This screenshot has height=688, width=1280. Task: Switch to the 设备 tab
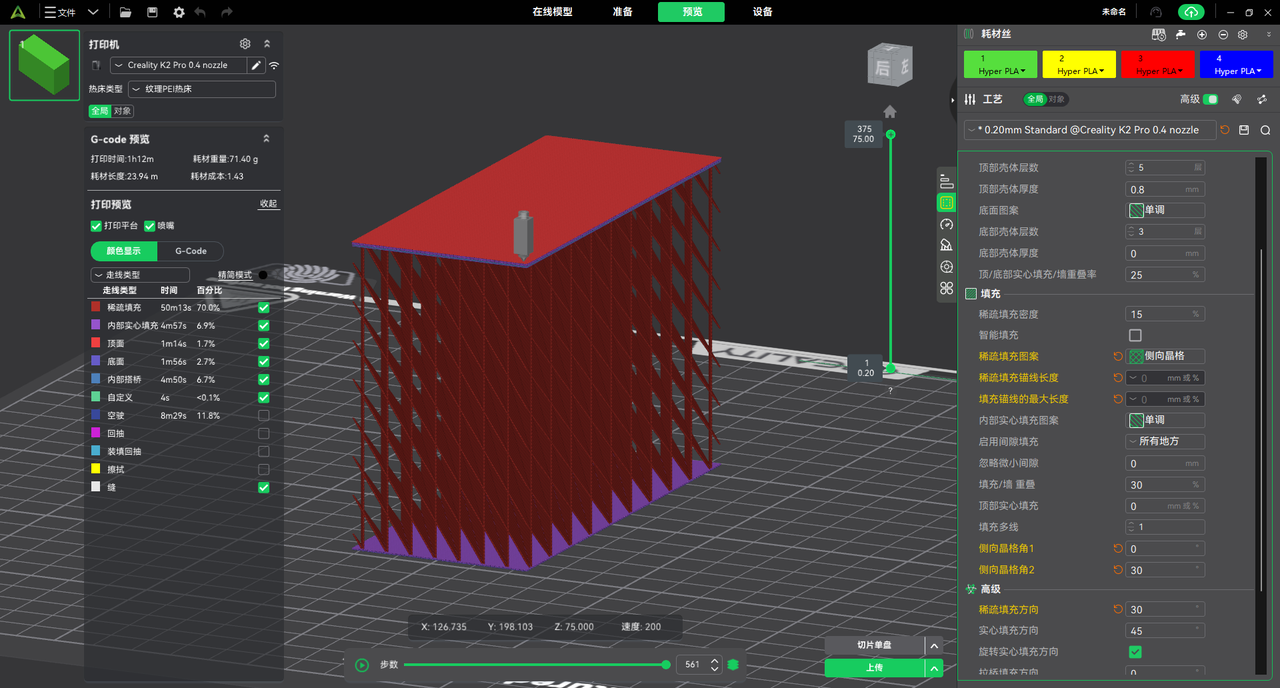click(762, 12)
